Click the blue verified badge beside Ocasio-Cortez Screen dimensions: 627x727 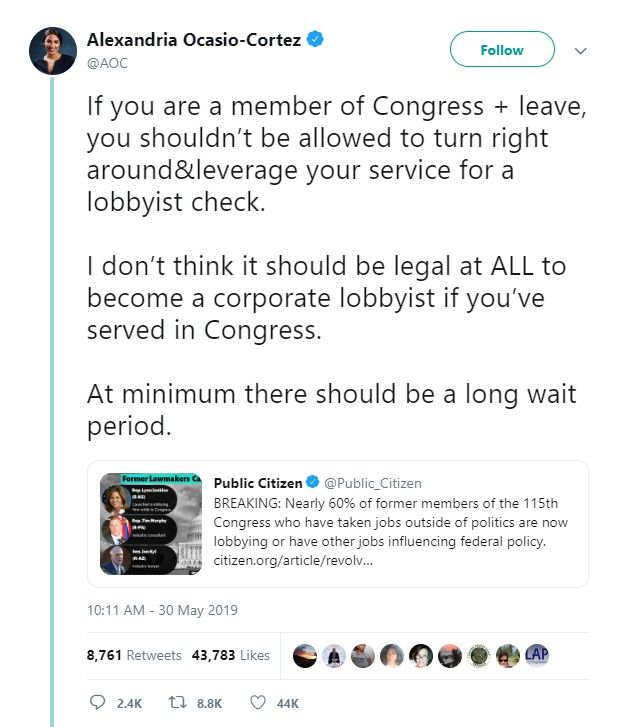tap(316, 39)
